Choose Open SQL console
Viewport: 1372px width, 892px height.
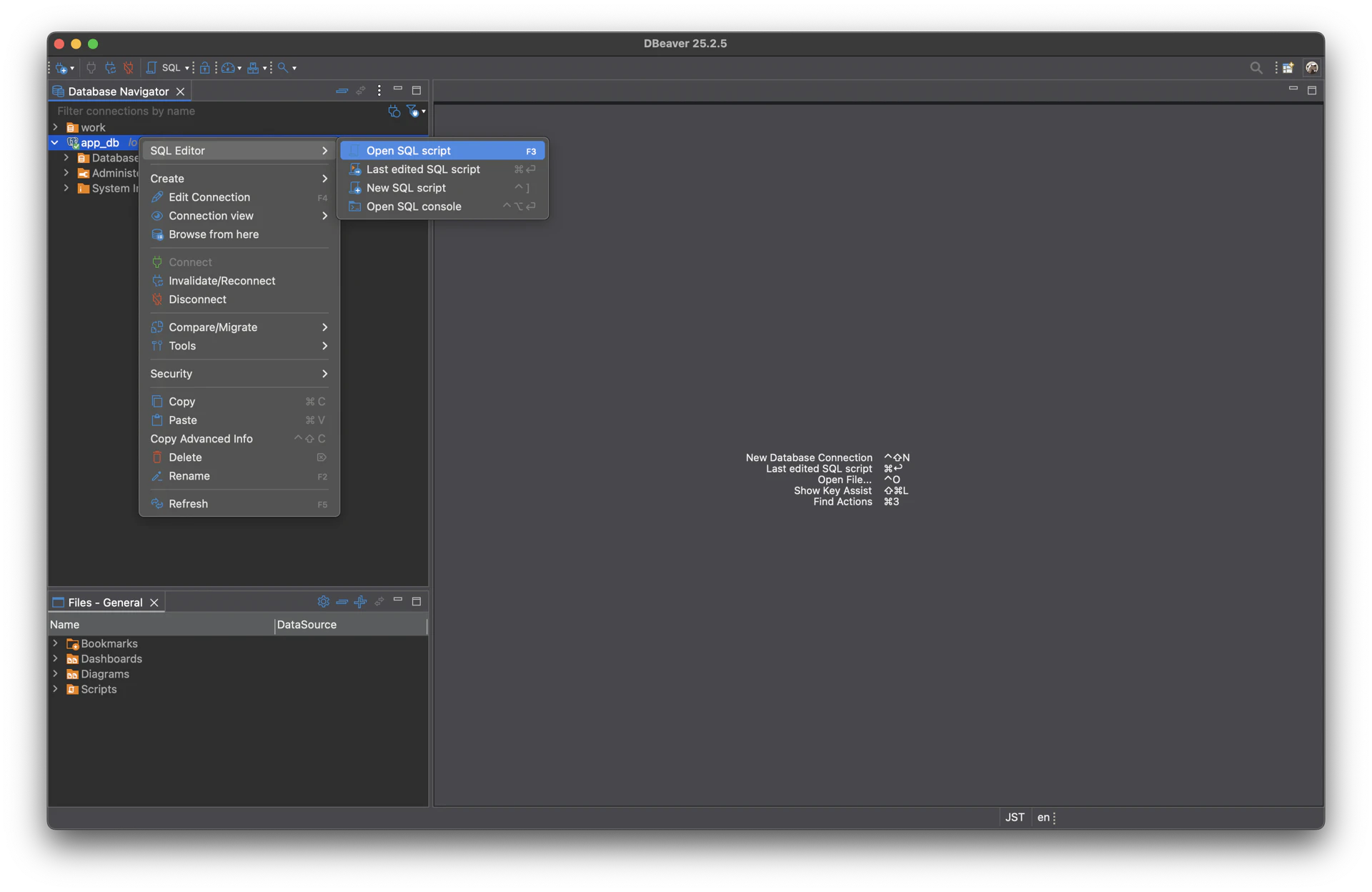443,207
